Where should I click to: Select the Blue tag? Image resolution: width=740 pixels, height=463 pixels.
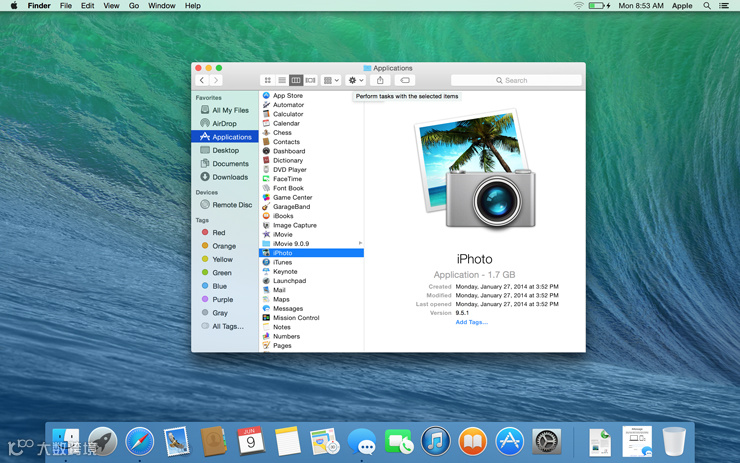pos(225,286)
